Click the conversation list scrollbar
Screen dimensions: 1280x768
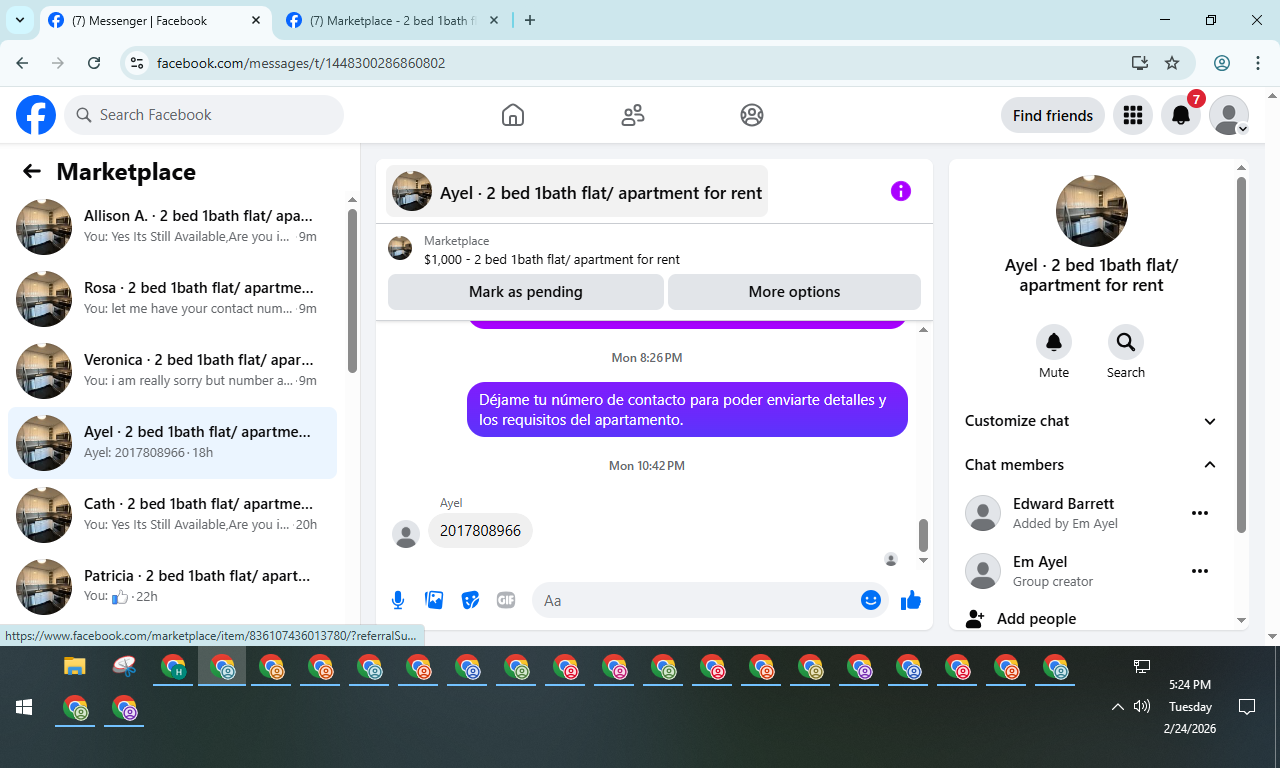click(352, 290)
